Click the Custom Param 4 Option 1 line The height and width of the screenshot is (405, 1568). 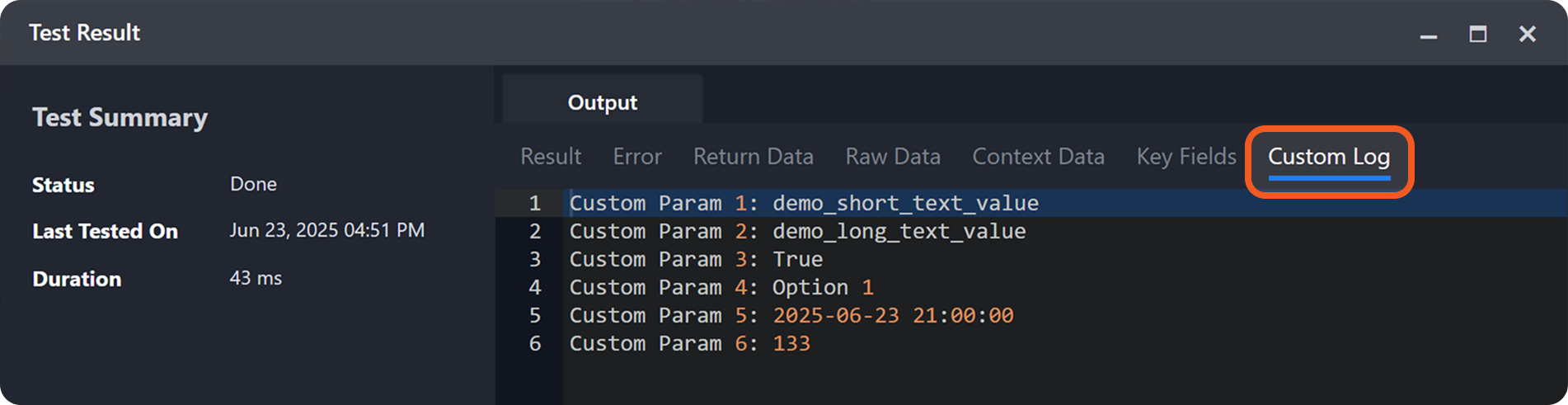(x=721, y=288)
